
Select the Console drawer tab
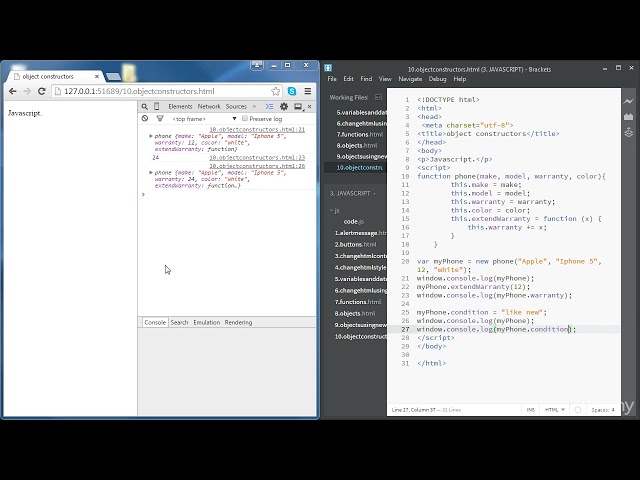(x=155, y=322)
